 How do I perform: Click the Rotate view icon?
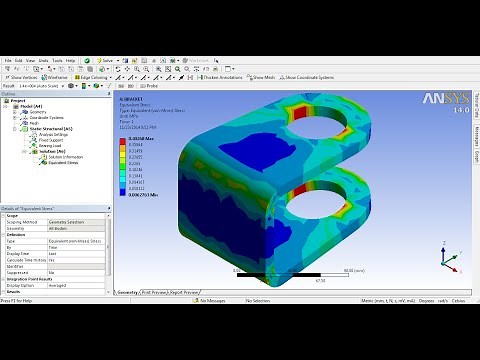point(118,69)
